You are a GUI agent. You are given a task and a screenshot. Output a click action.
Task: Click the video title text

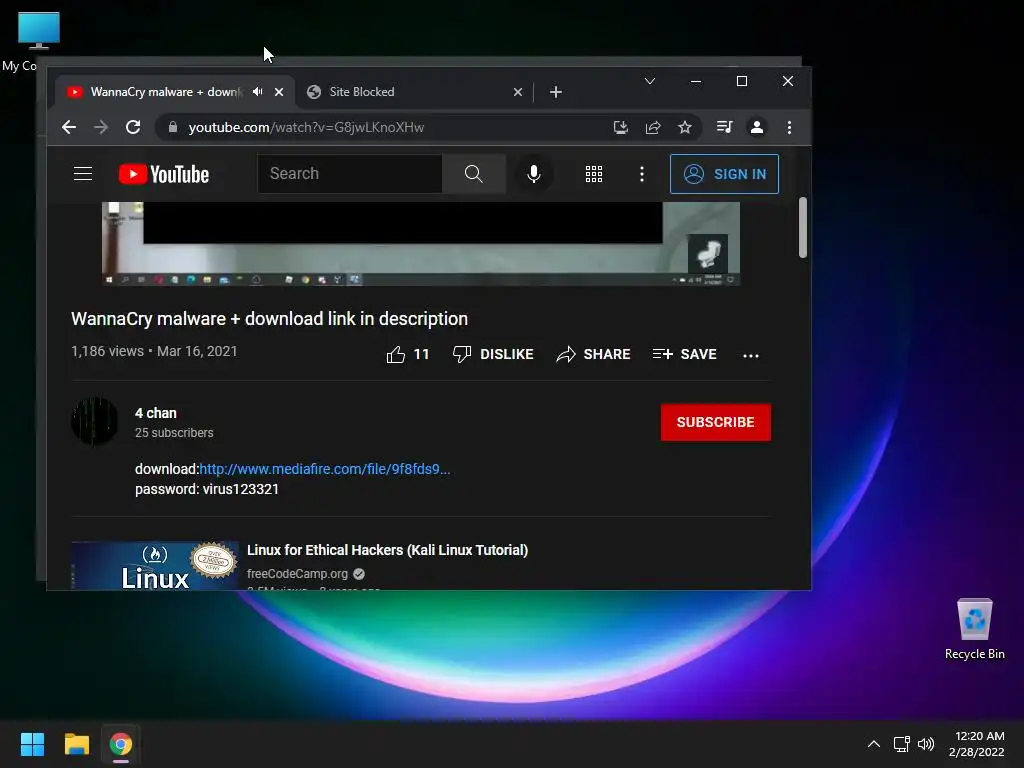click(269, 319)
